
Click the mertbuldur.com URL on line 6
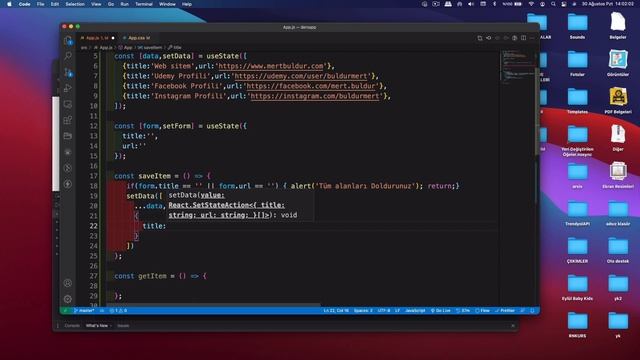point(271,66)
